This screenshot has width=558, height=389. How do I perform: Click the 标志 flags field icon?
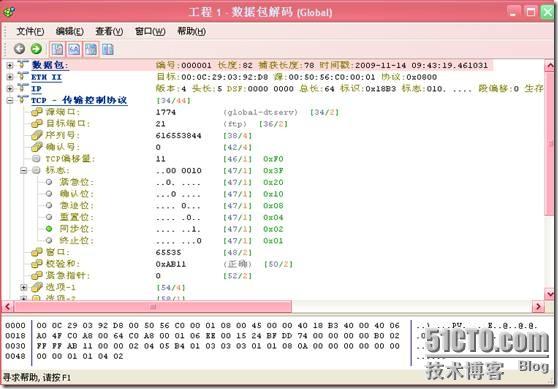click(x=36, y=170)
